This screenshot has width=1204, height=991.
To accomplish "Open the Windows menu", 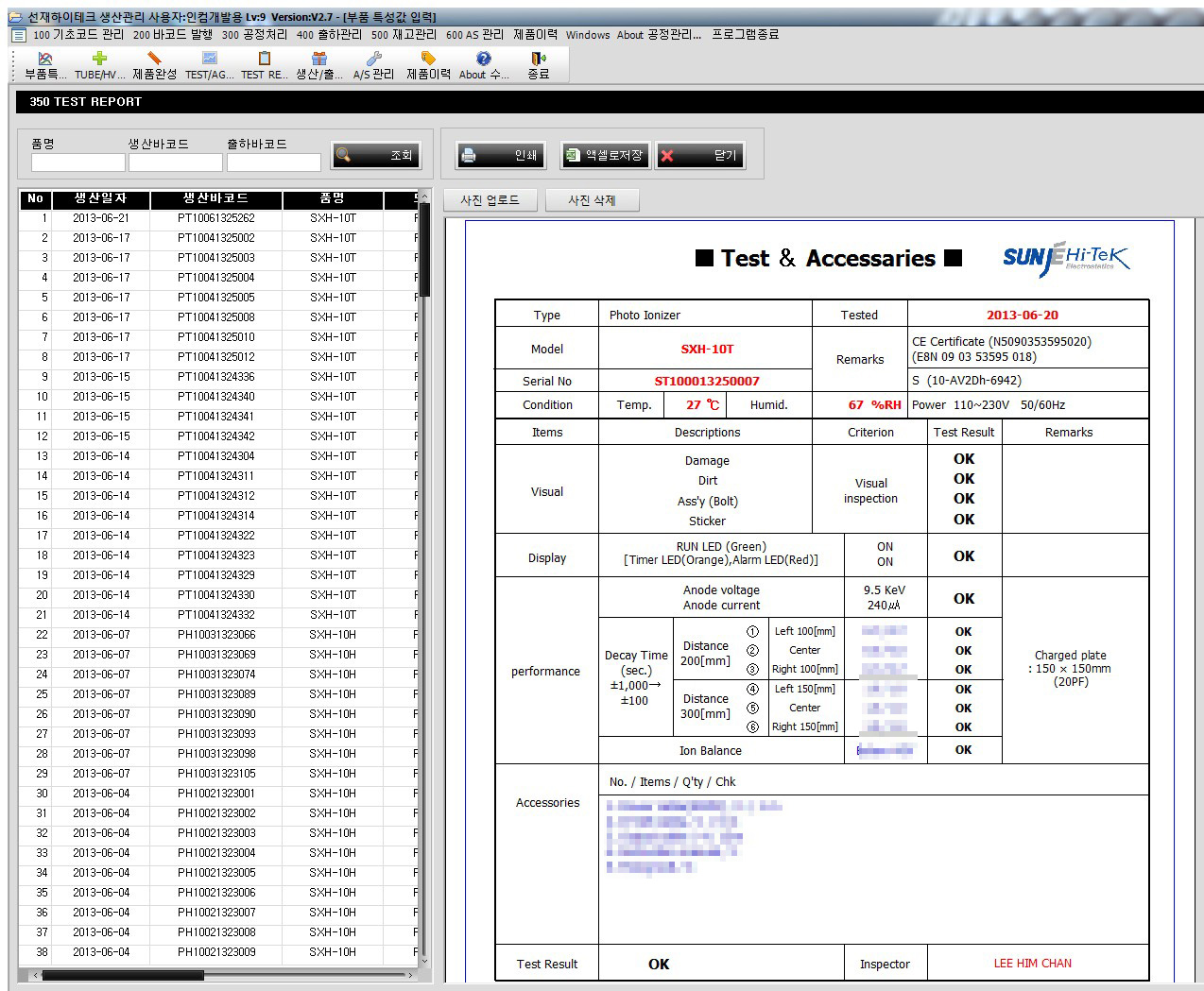I will click(588, 35).
